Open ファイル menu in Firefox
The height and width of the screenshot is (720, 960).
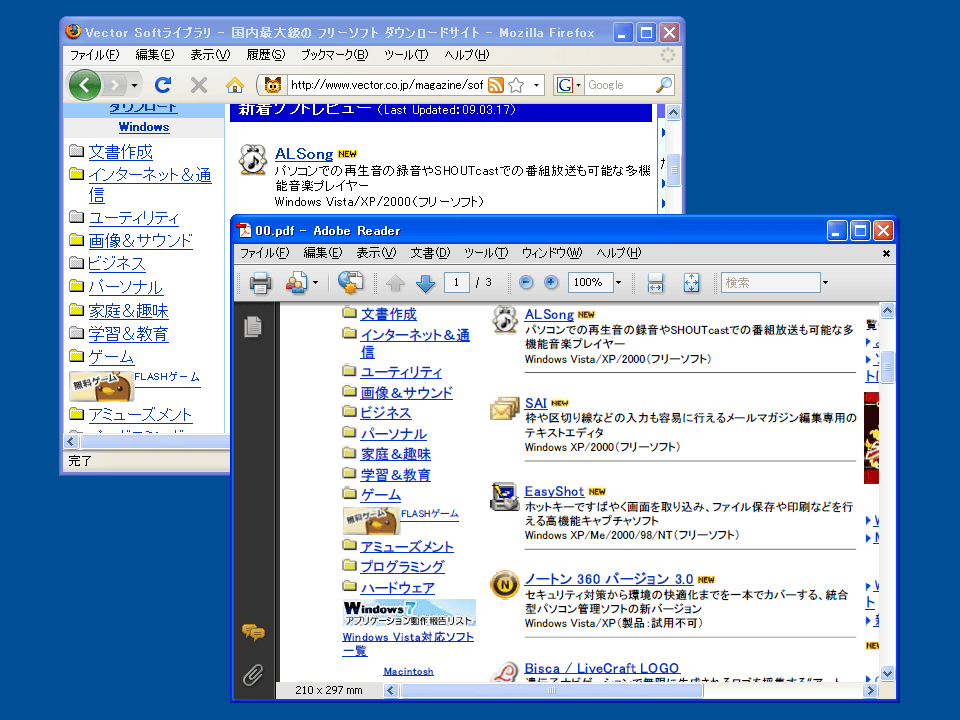tap(94, 55)
